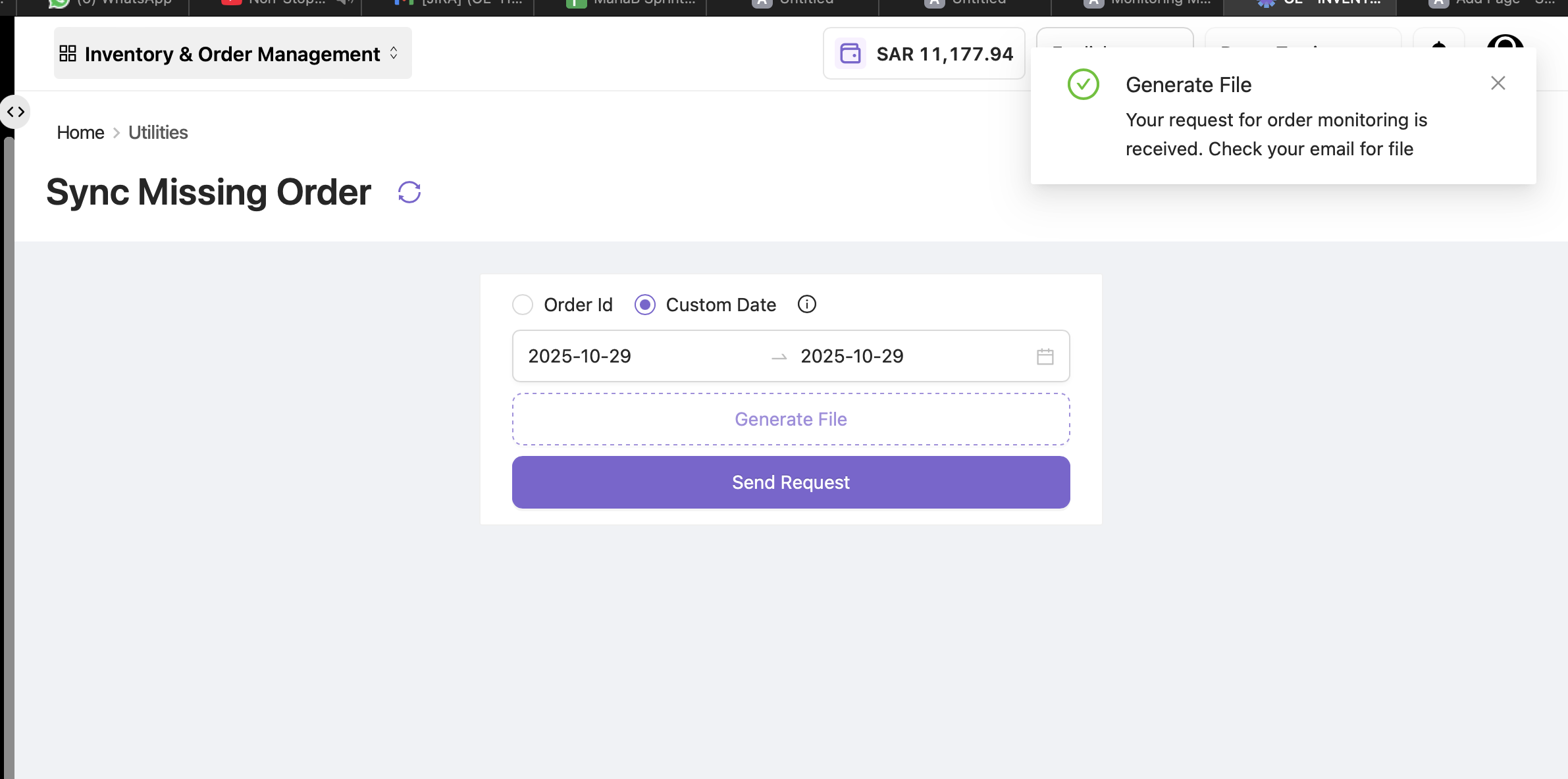Screen dimensions: 1568x779
Task: Dismiss the Generate File notification
Action: tap(1497, 82)
